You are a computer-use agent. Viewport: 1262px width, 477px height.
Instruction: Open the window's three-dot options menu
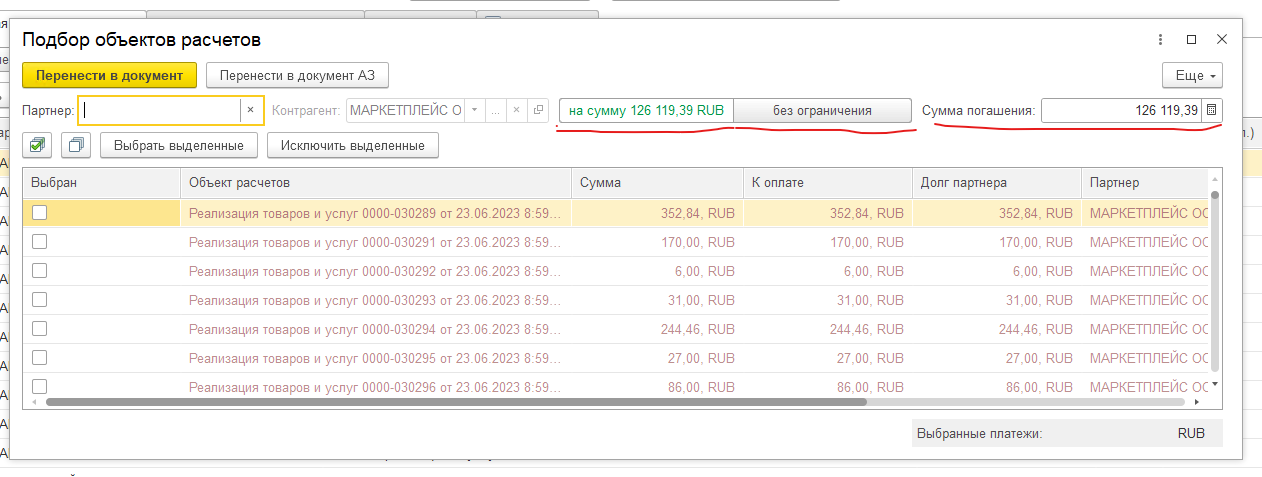(x=1160, y=40)
